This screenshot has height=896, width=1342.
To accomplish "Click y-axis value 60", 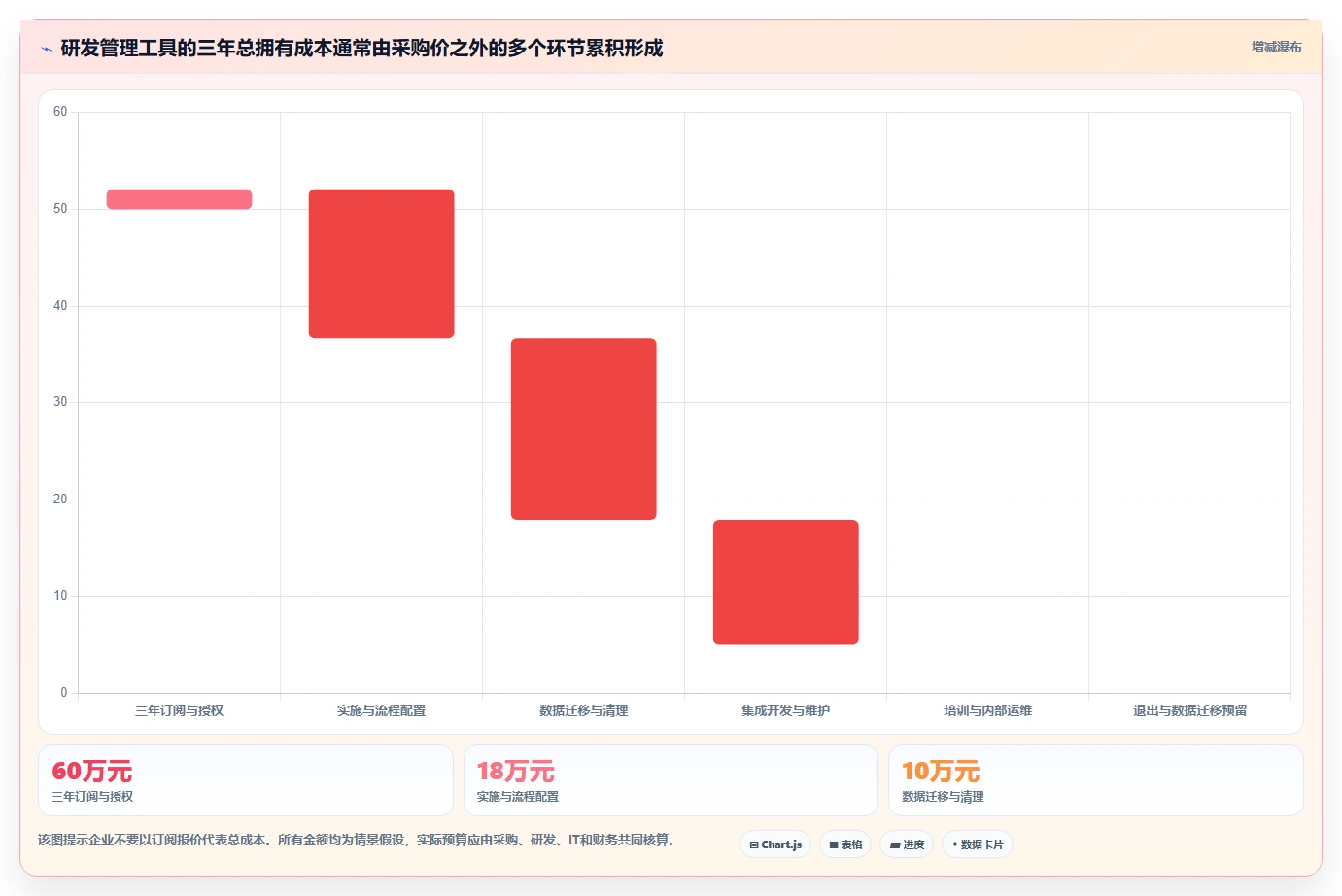I will click(60, 112).
